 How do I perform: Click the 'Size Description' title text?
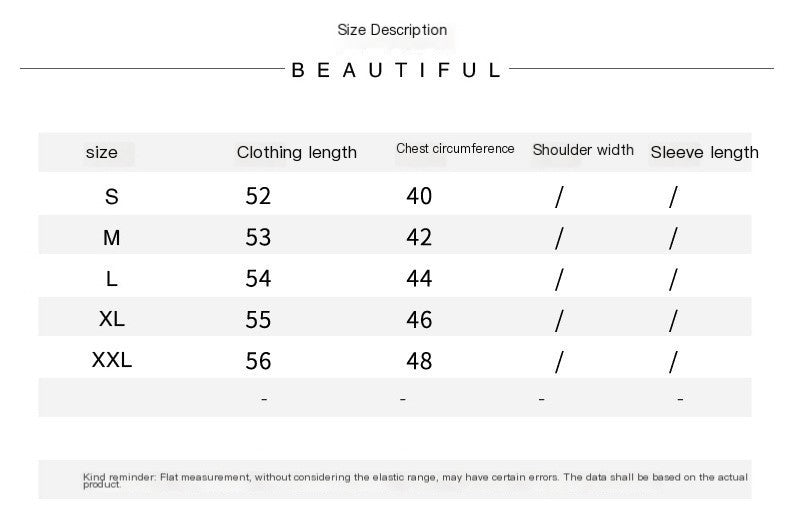tap(392, 30)
